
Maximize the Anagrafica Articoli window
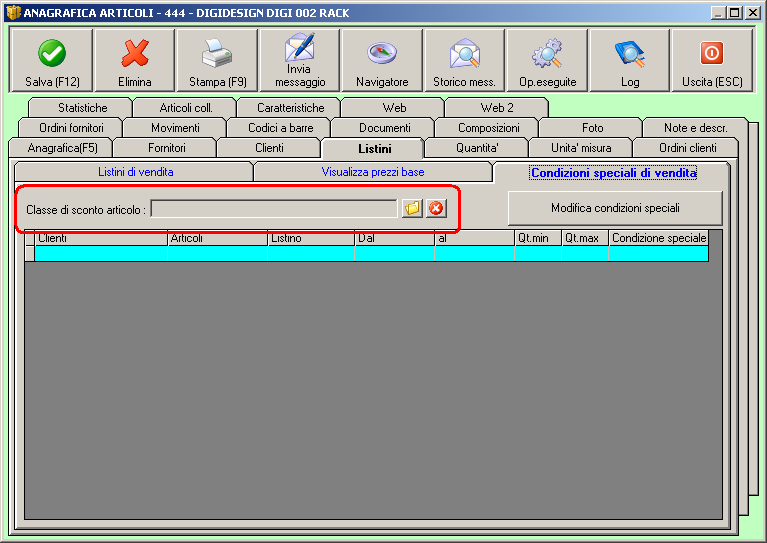(x=734, y=13)
